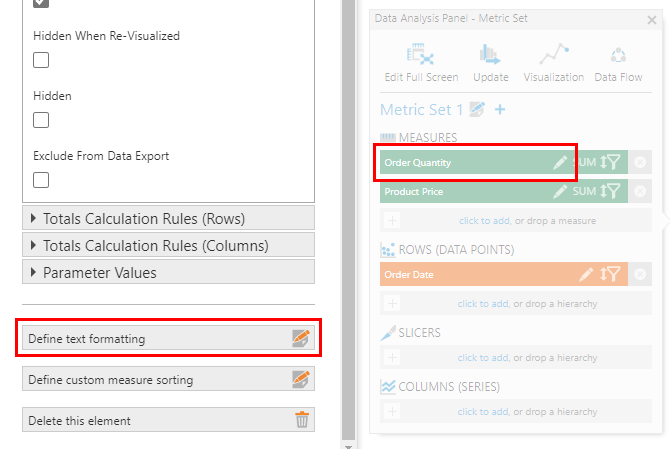Click 'click to add' link under Slicers
Screen dimensions: 670x449
(483, 358)
